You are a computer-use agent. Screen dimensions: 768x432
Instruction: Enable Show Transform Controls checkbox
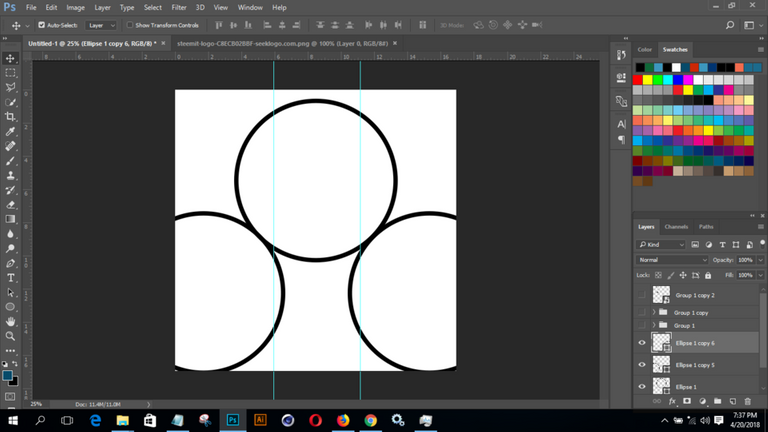point(129,25)
